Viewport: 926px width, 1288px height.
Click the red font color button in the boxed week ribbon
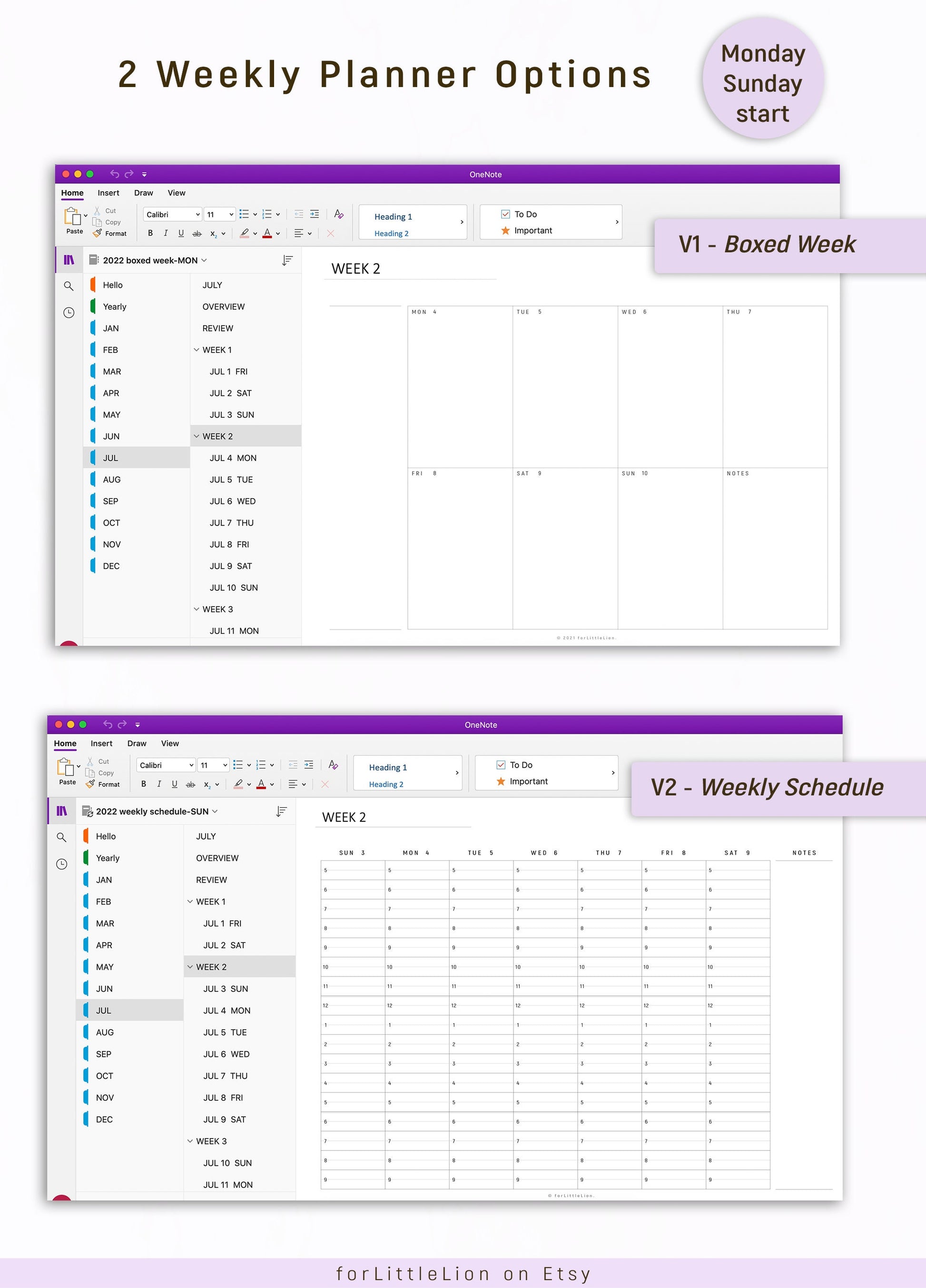[x=267, y=233]
